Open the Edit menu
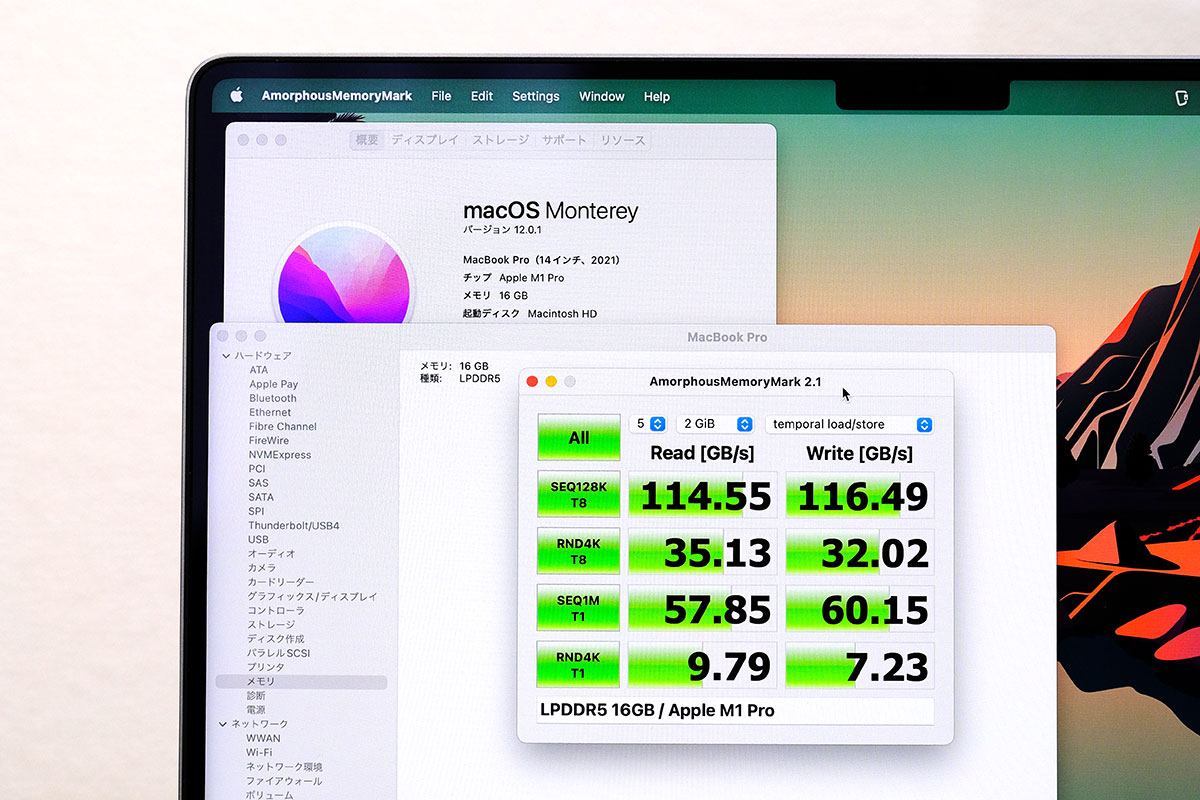The width and height of the screenshot is (1200, 800). [482, 96]
